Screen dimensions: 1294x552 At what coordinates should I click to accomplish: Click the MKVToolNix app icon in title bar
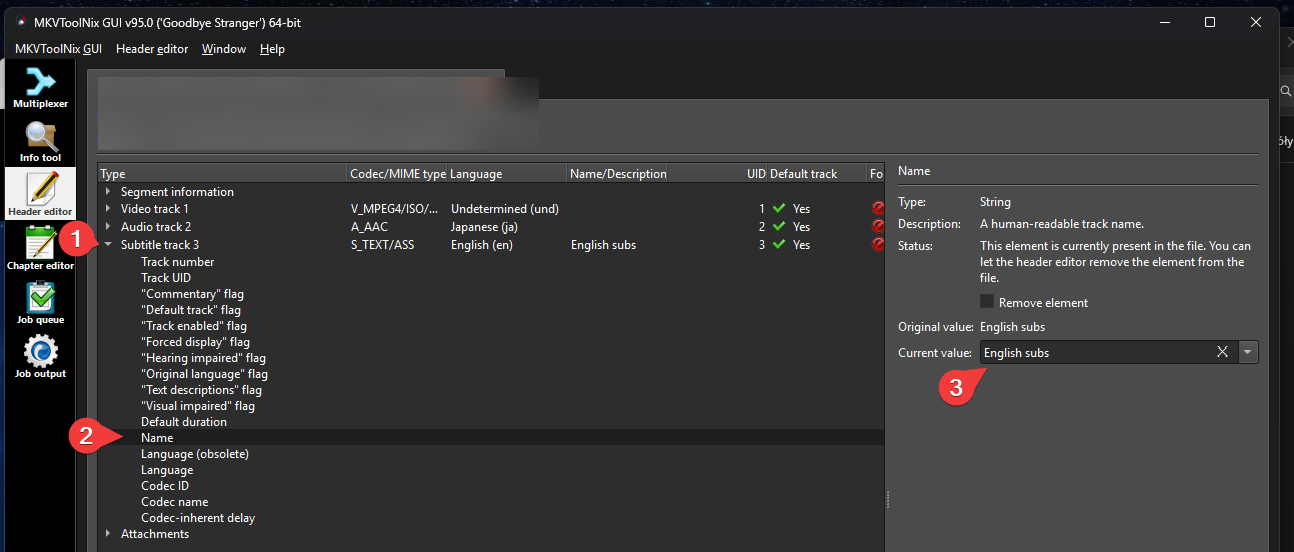21,22
